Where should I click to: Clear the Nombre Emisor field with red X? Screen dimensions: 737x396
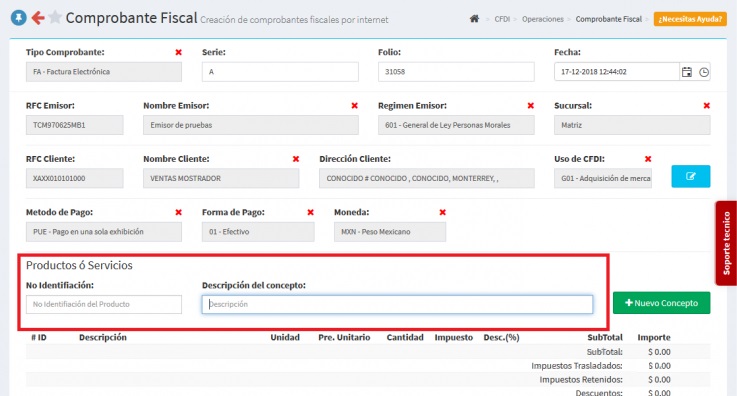coord(354,106)
